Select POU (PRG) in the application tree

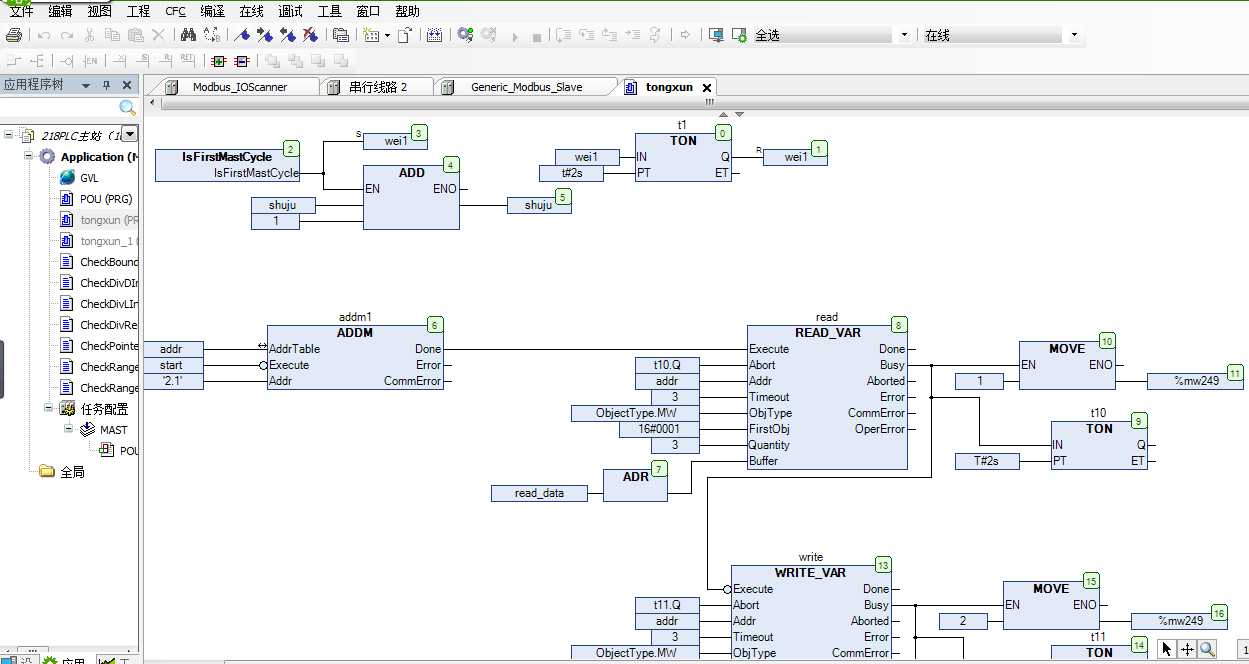(x=106, y=199)
